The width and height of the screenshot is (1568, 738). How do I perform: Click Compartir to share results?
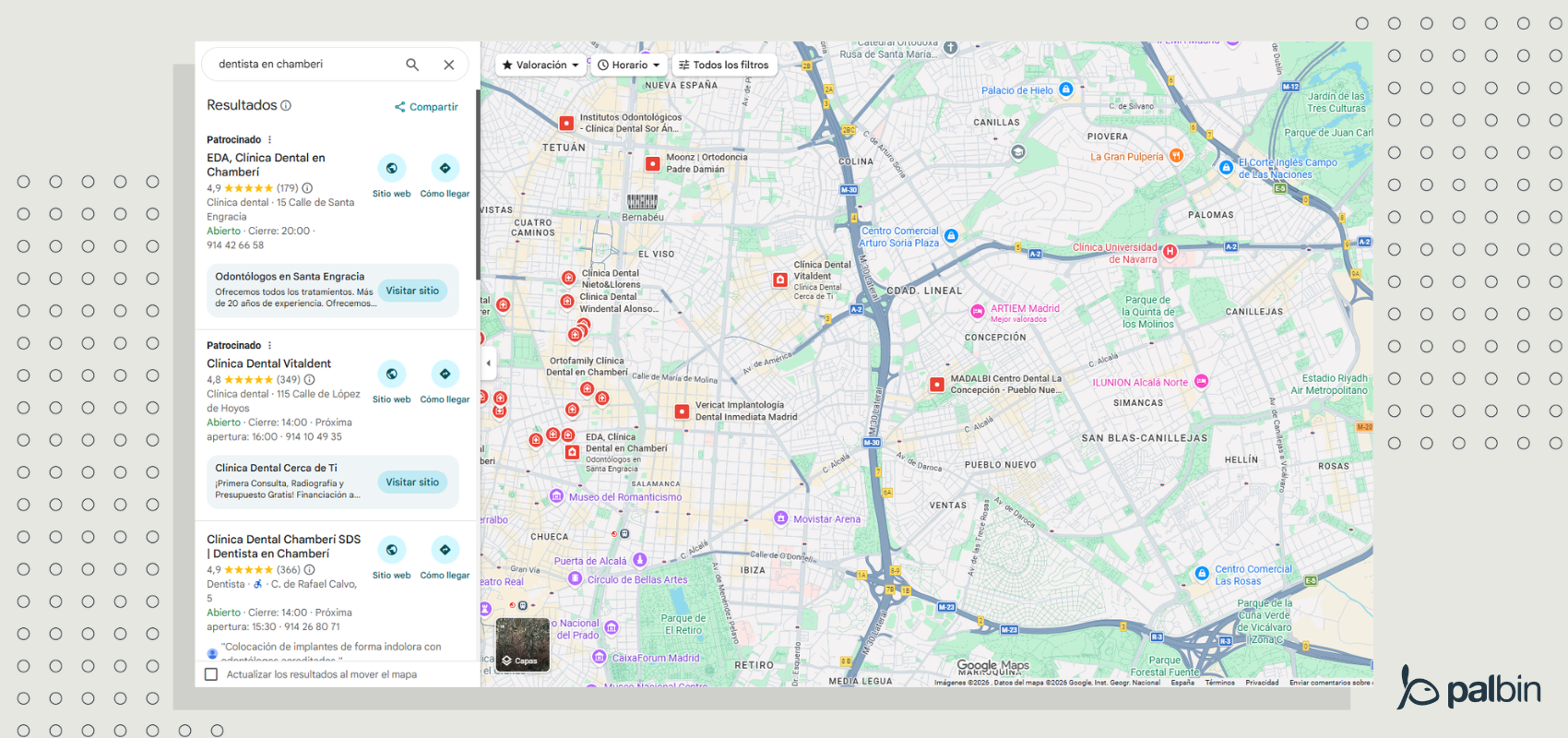(x=426, y=107)
